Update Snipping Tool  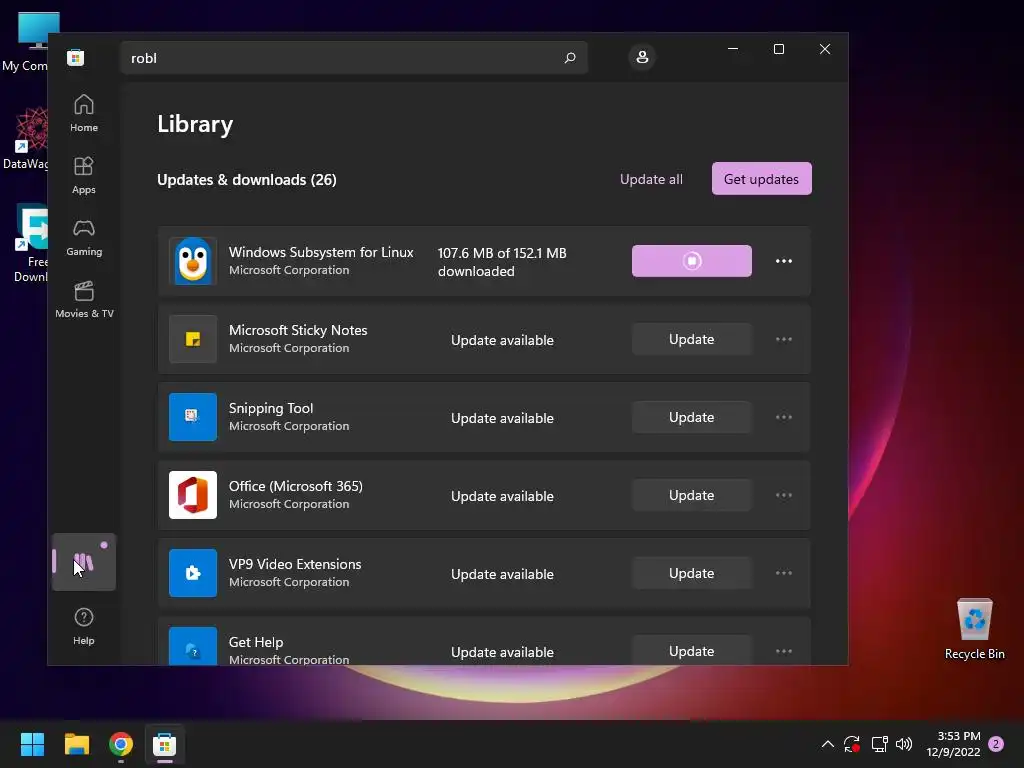692,417
